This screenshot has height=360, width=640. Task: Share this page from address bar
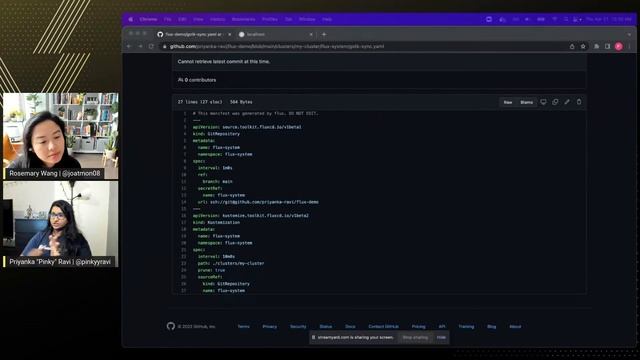tap(572, 47)
